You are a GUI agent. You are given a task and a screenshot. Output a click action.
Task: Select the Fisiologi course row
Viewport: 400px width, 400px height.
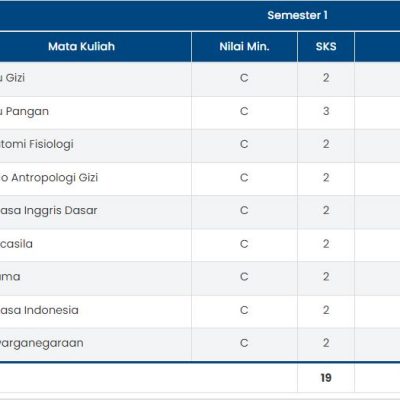[x=200, y=146]
